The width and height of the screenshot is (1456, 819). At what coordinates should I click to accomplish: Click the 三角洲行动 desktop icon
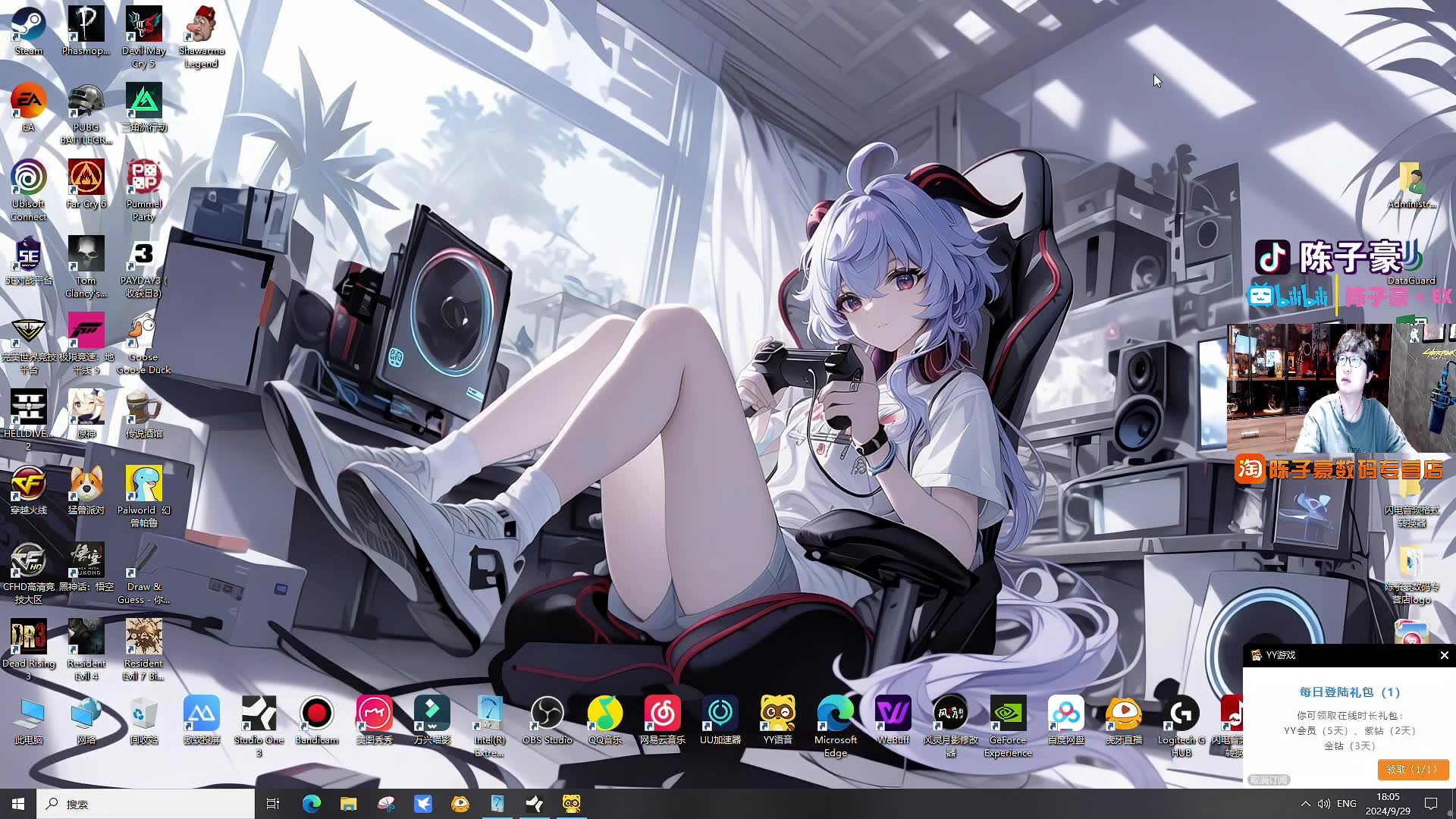coord(143,107)
